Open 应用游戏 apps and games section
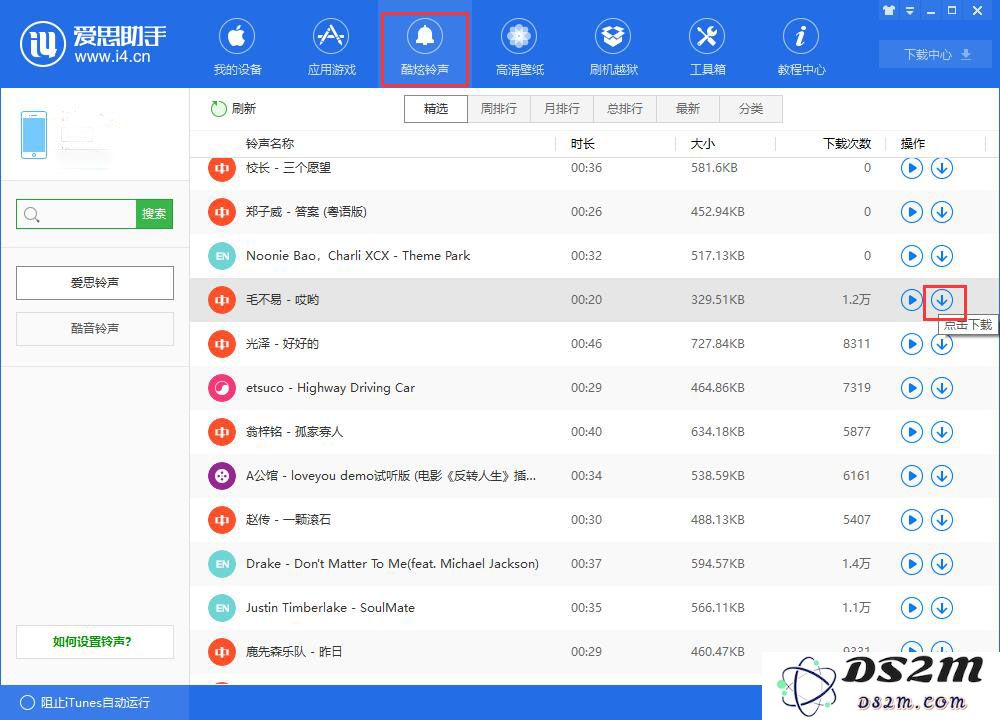The height and width of the screenshot is (720, 1000). pos(331,47)
